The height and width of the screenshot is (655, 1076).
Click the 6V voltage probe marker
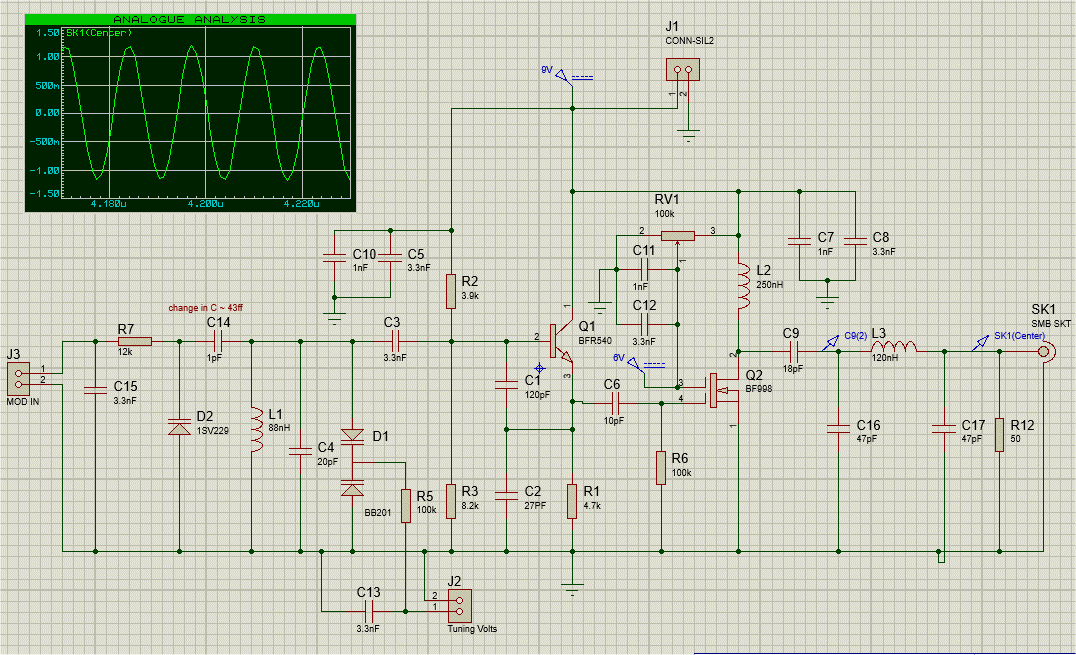(x=638, y=363)
